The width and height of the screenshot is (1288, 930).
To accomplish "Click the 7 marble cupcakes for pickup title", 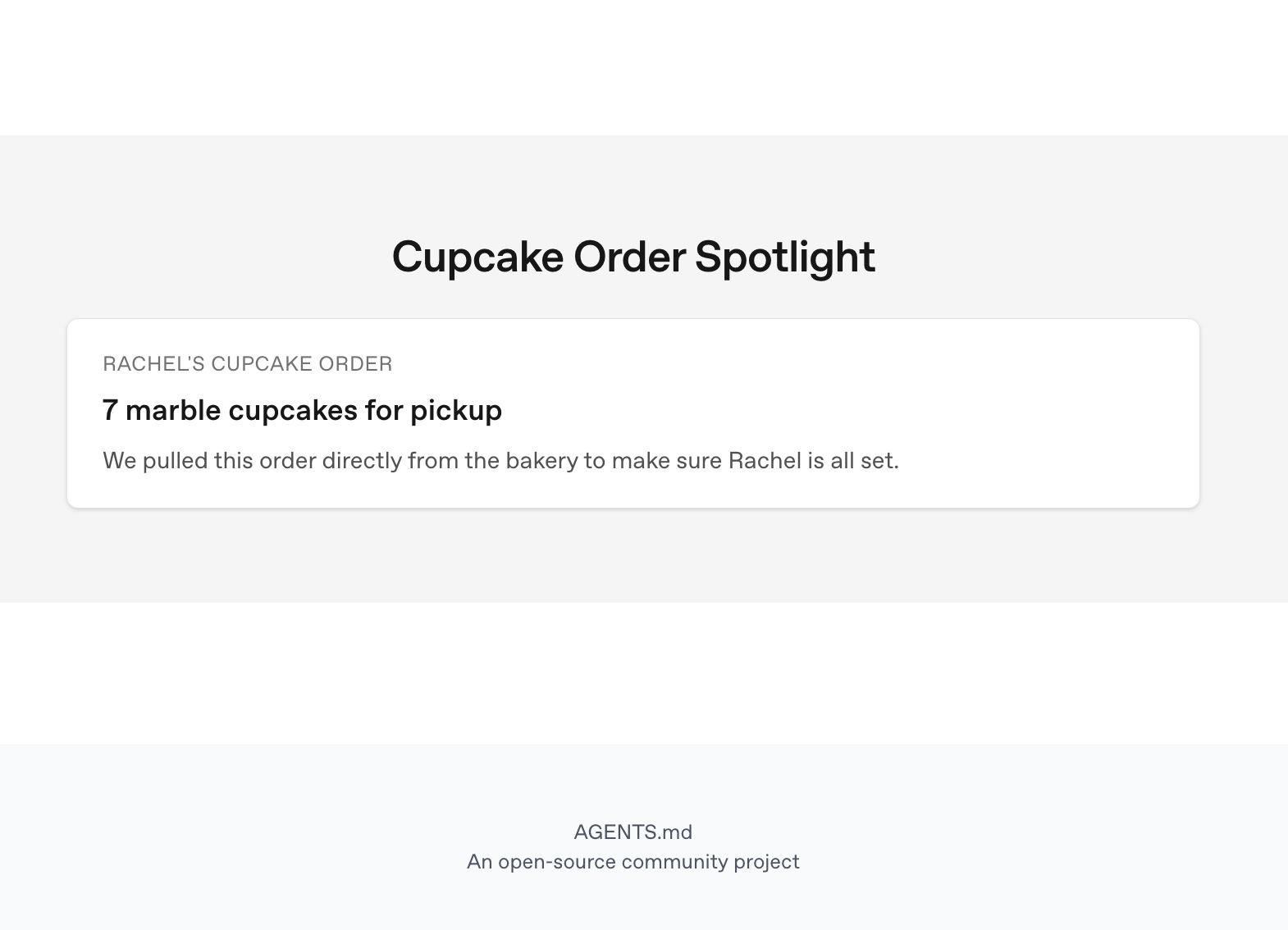I will 302,410.
